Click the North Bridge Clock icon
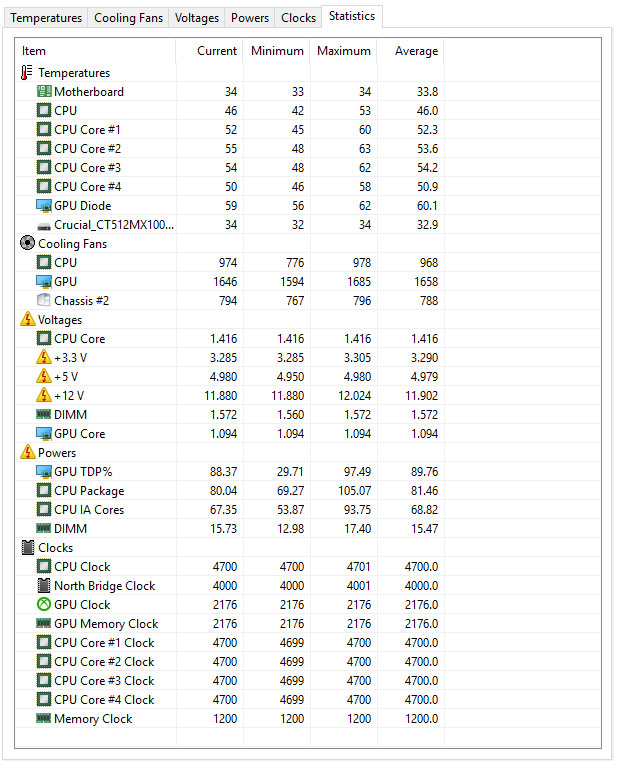Viewport: 617px width, 764px height. 44,586
